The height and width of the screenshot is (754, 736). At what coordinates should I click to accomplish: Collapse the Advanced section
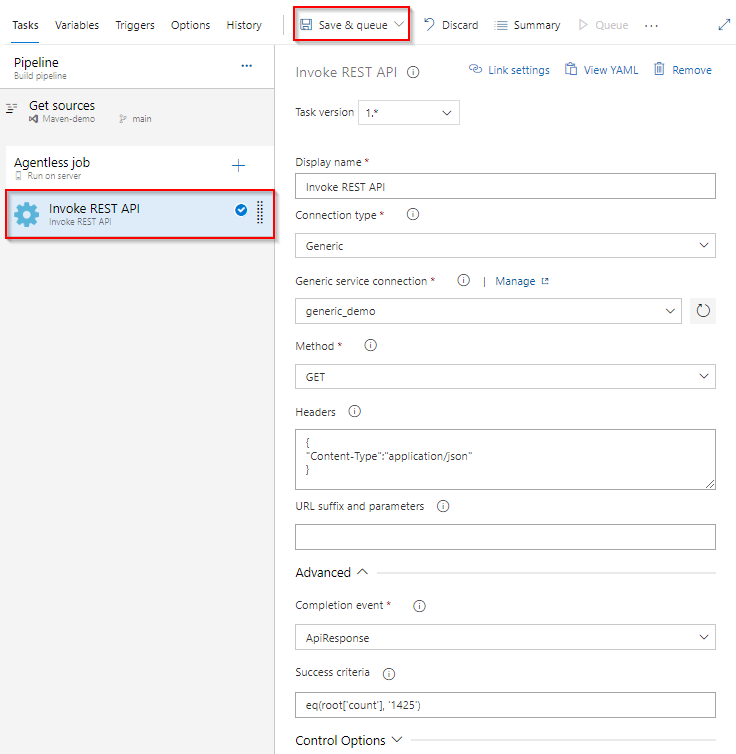[x=332, y=572]
